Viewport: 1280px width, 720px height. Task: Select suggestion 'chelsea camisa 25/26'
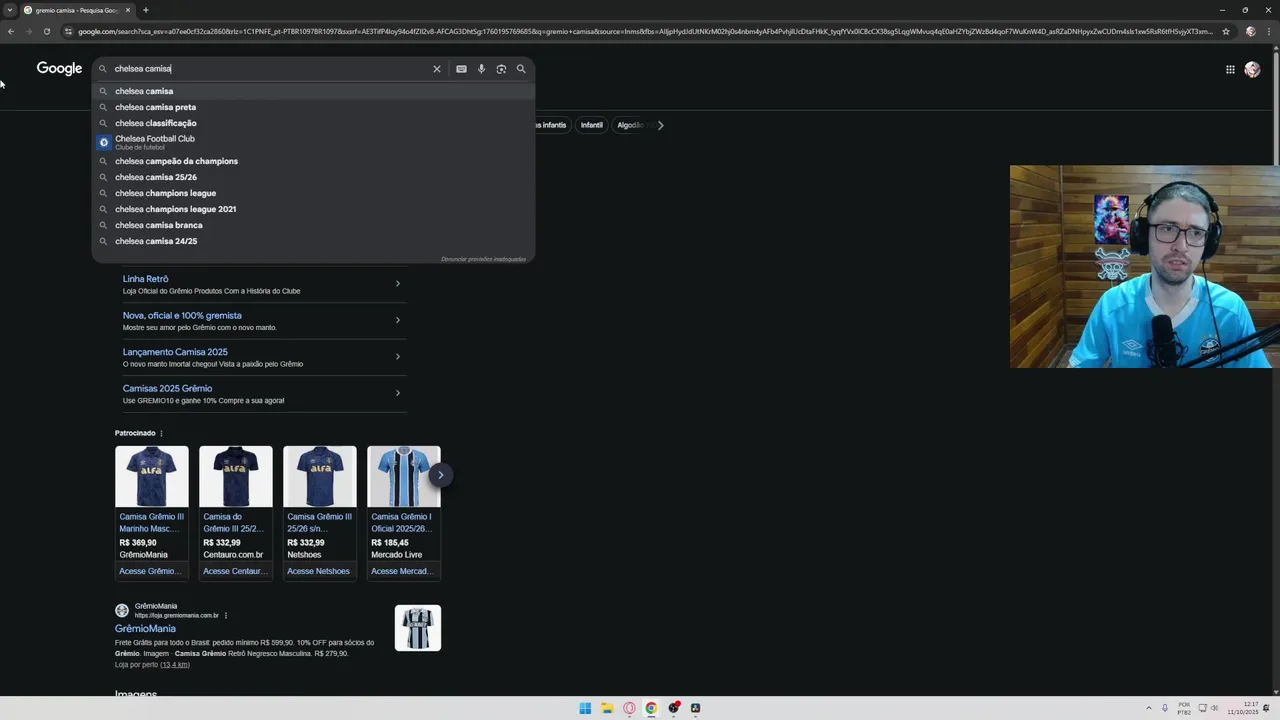click(x=313, y=177)
